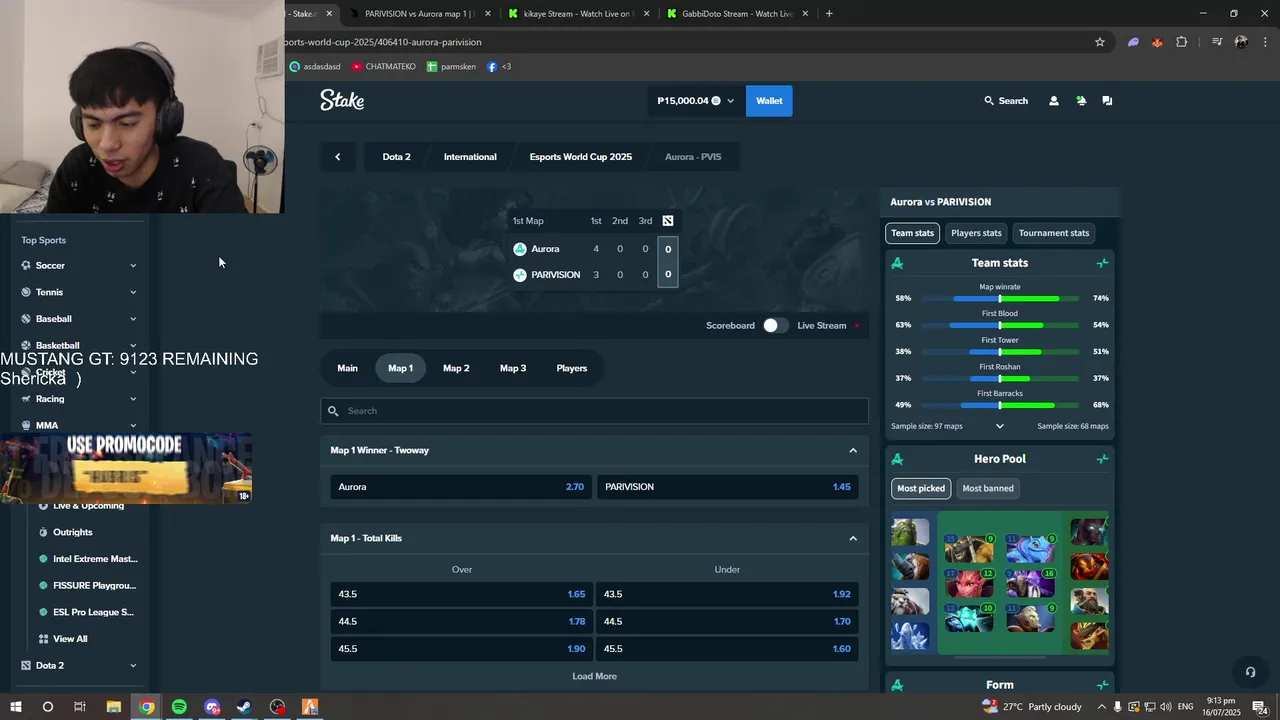This screenshot has height=720, width=1280.
Task: Open Stake notifications bell
Action: click(1081, 101)
